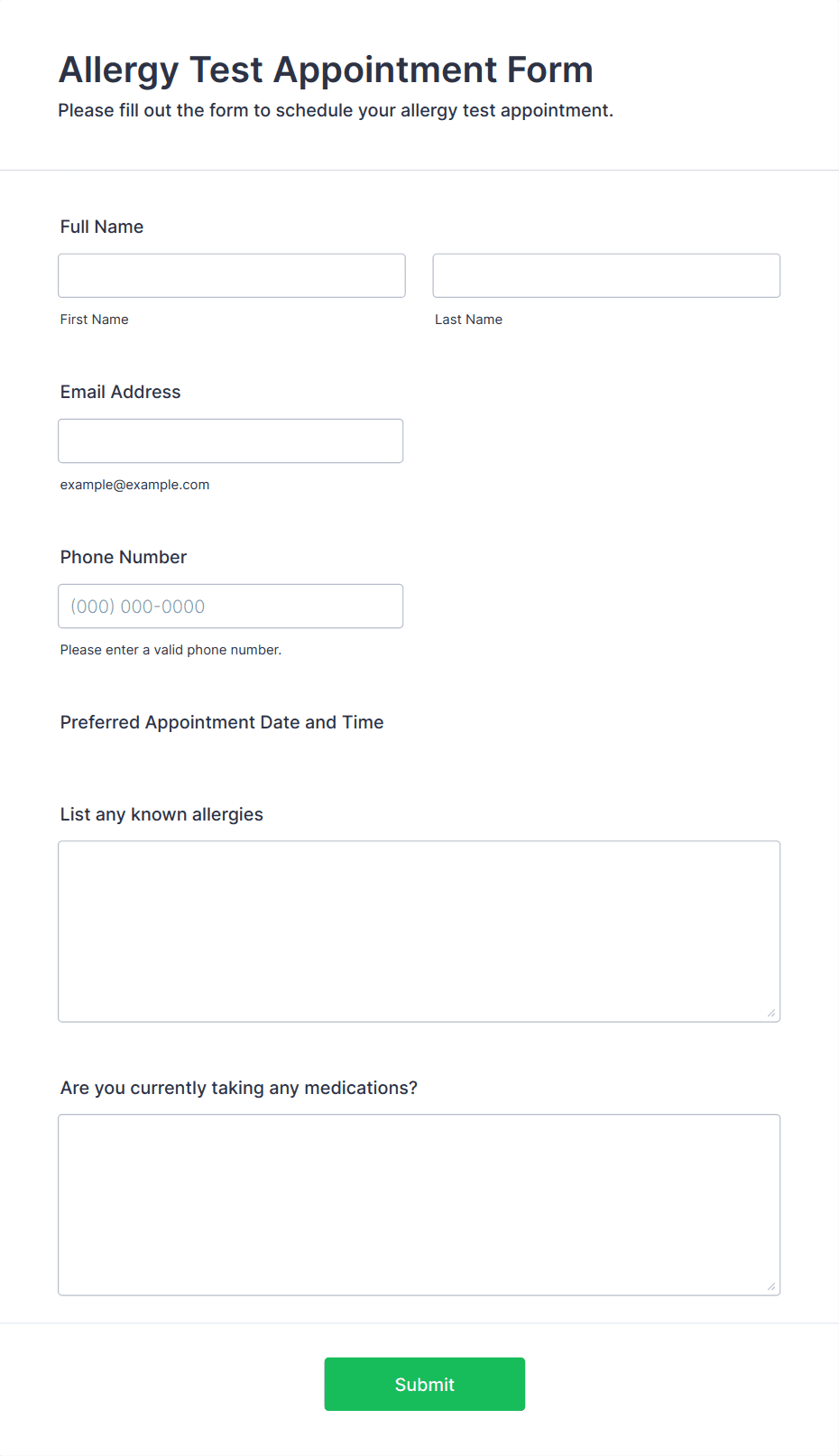Click inside the known allergies text area

[x=419, y=932]
